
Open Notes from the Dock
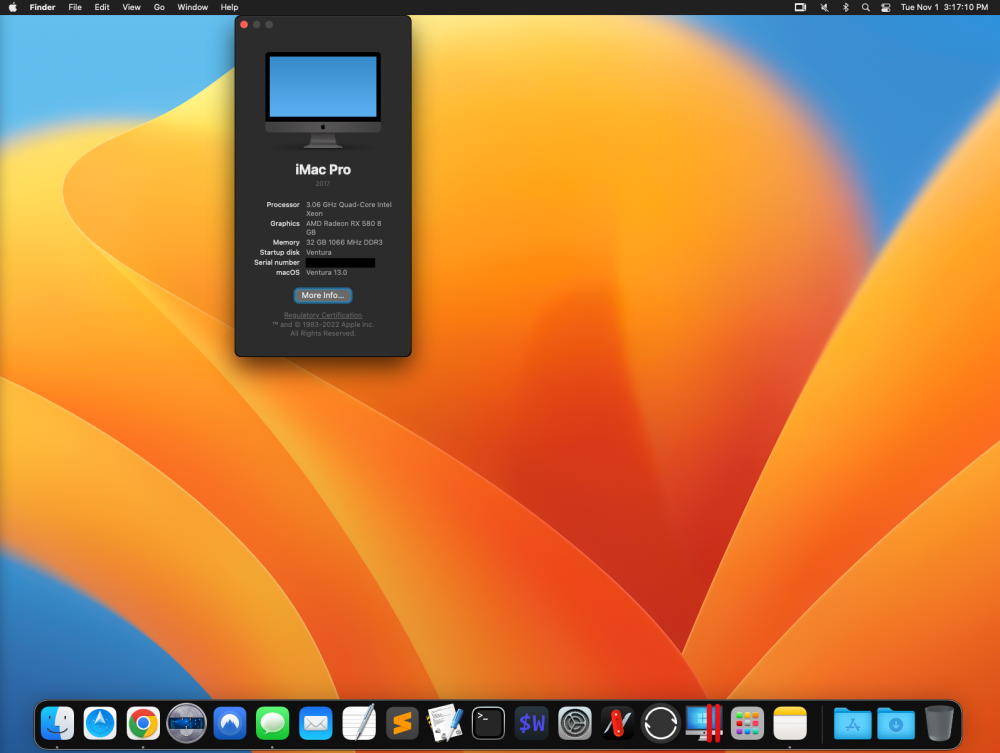tap(790, 723)
